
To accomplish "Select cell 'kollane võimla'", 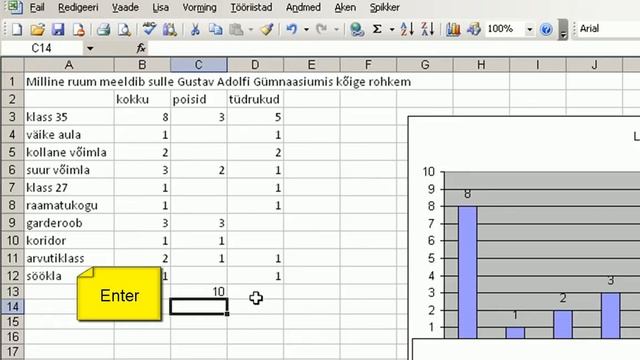I will coord(69,153).
